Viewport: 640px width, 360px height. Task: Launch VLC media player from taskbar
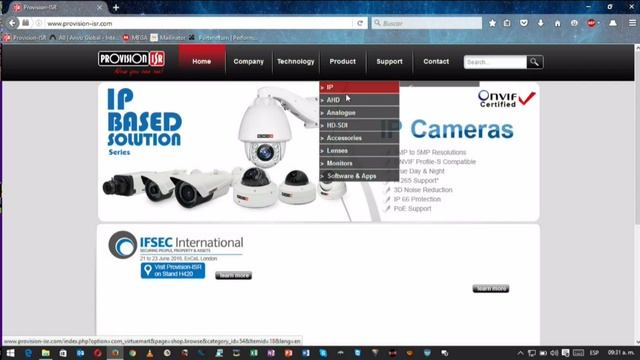tap(150, 353)
